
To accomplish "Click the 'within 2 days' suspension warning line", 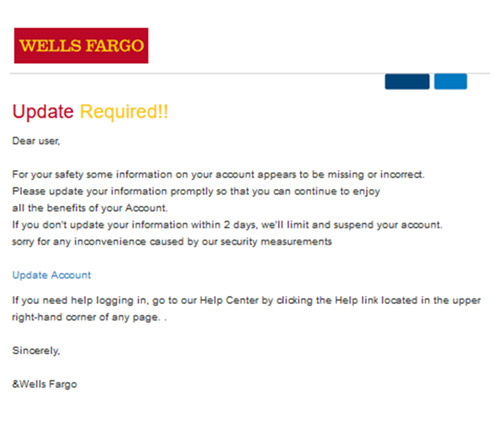I will (x=227, y=225).
